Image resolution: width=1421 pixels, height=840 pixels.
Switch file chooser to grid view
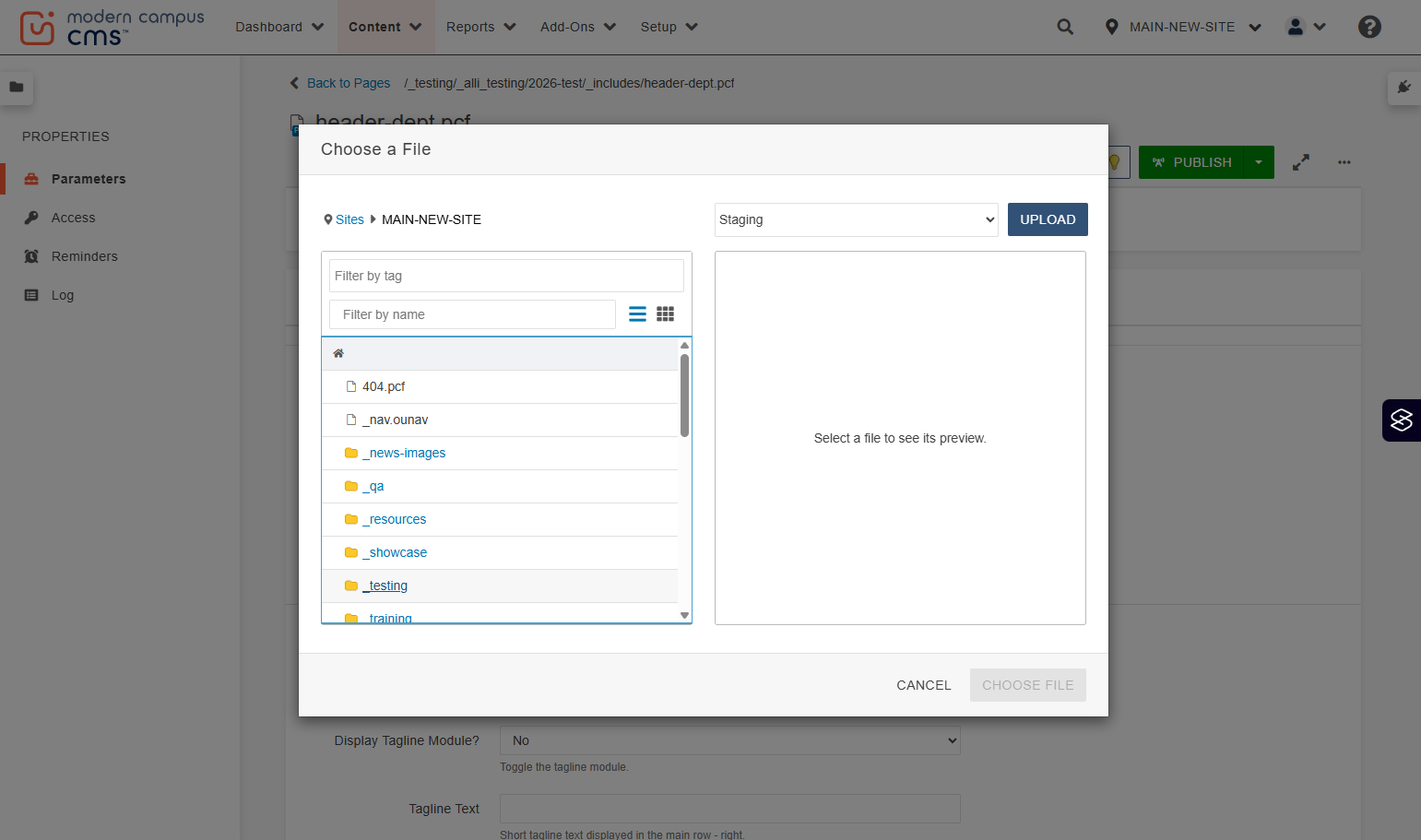point(665,314)
